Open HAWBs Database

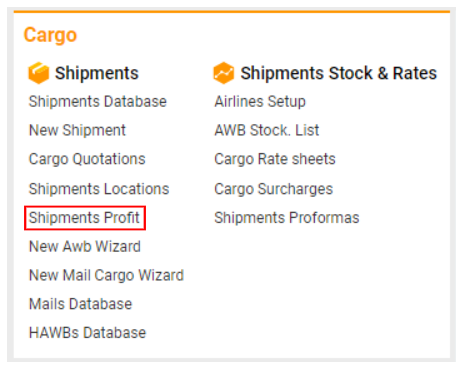(x=87, y=333)
